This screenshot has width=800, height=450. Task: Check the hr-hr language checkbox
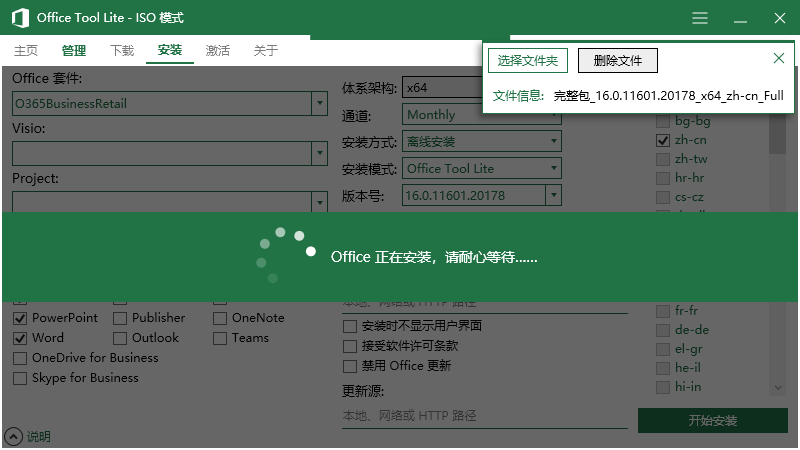coord(663,178)
